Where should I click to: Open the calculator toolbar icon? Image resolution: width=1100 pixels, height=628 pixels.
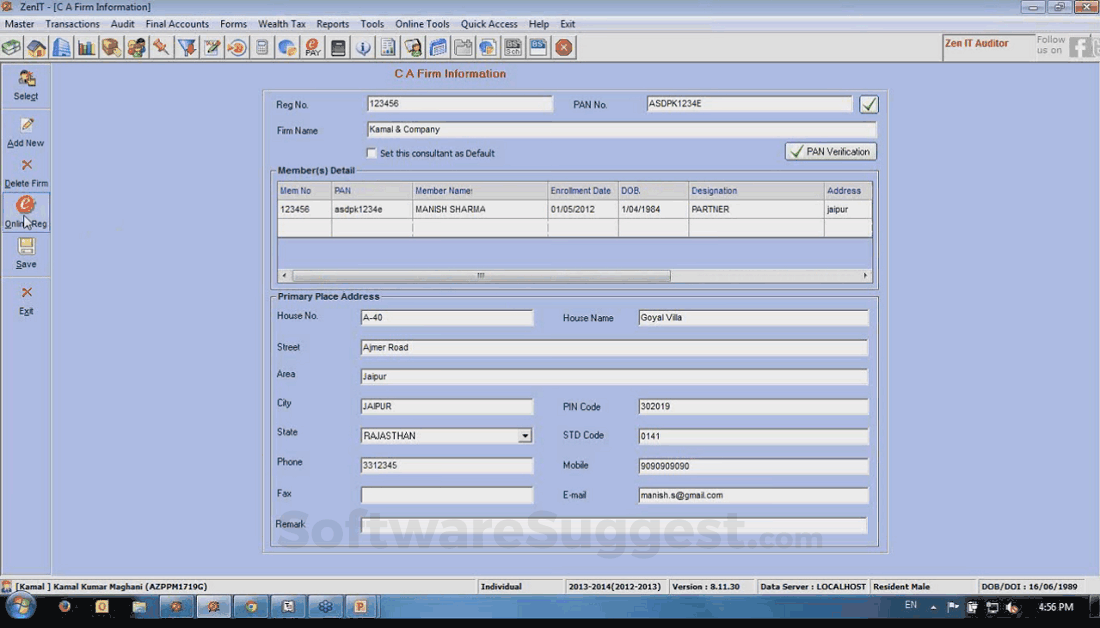click(262, 47)
